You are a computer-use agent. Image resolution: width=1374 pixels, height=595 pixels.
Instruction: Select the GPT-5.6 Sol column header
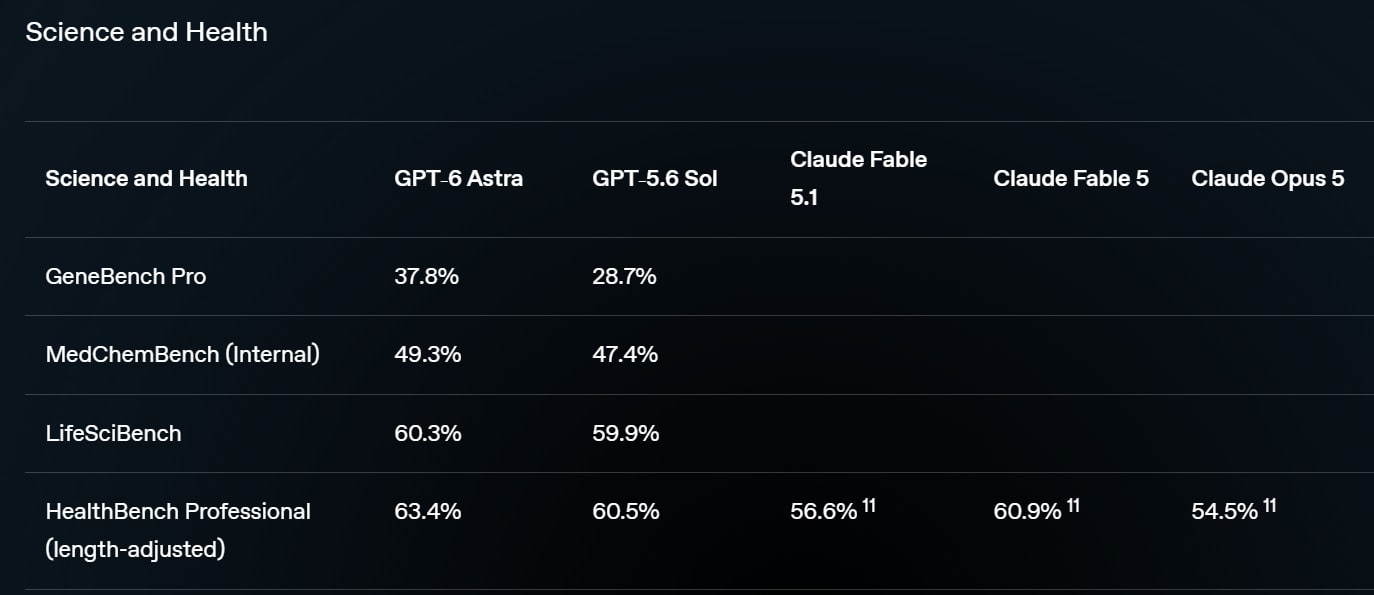(655, 179)
